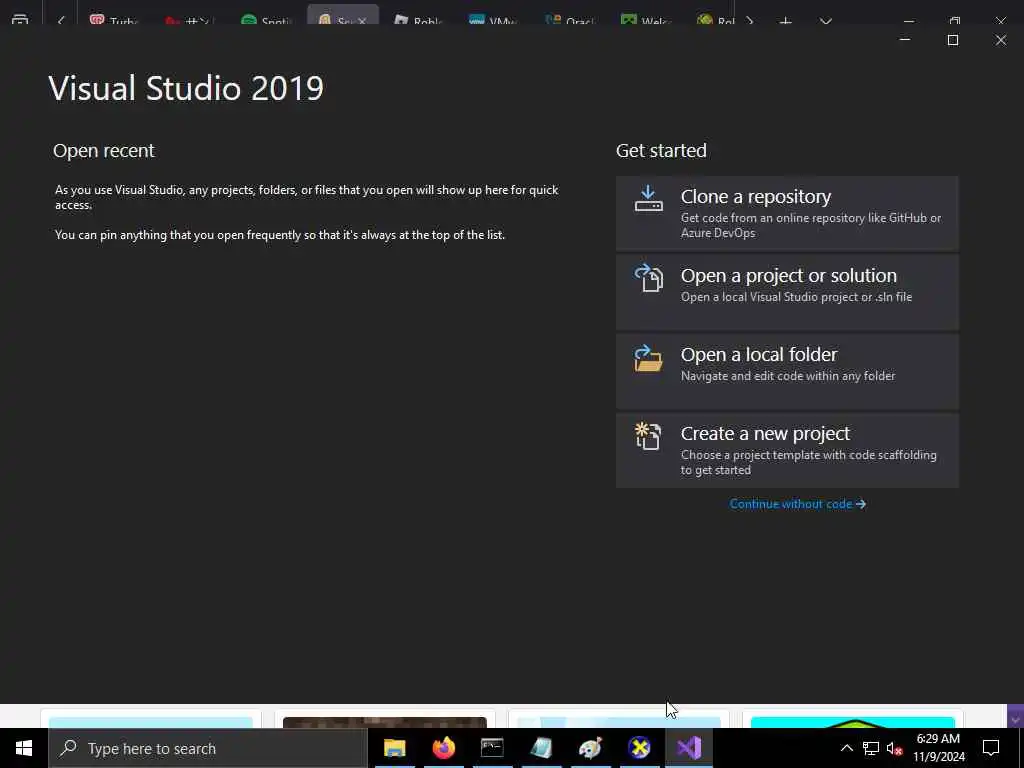Image resolution: width=1024 pixels, height=768 pixels.
Task: Open the blue X taskbar icon
Action: tap(639, 748)
